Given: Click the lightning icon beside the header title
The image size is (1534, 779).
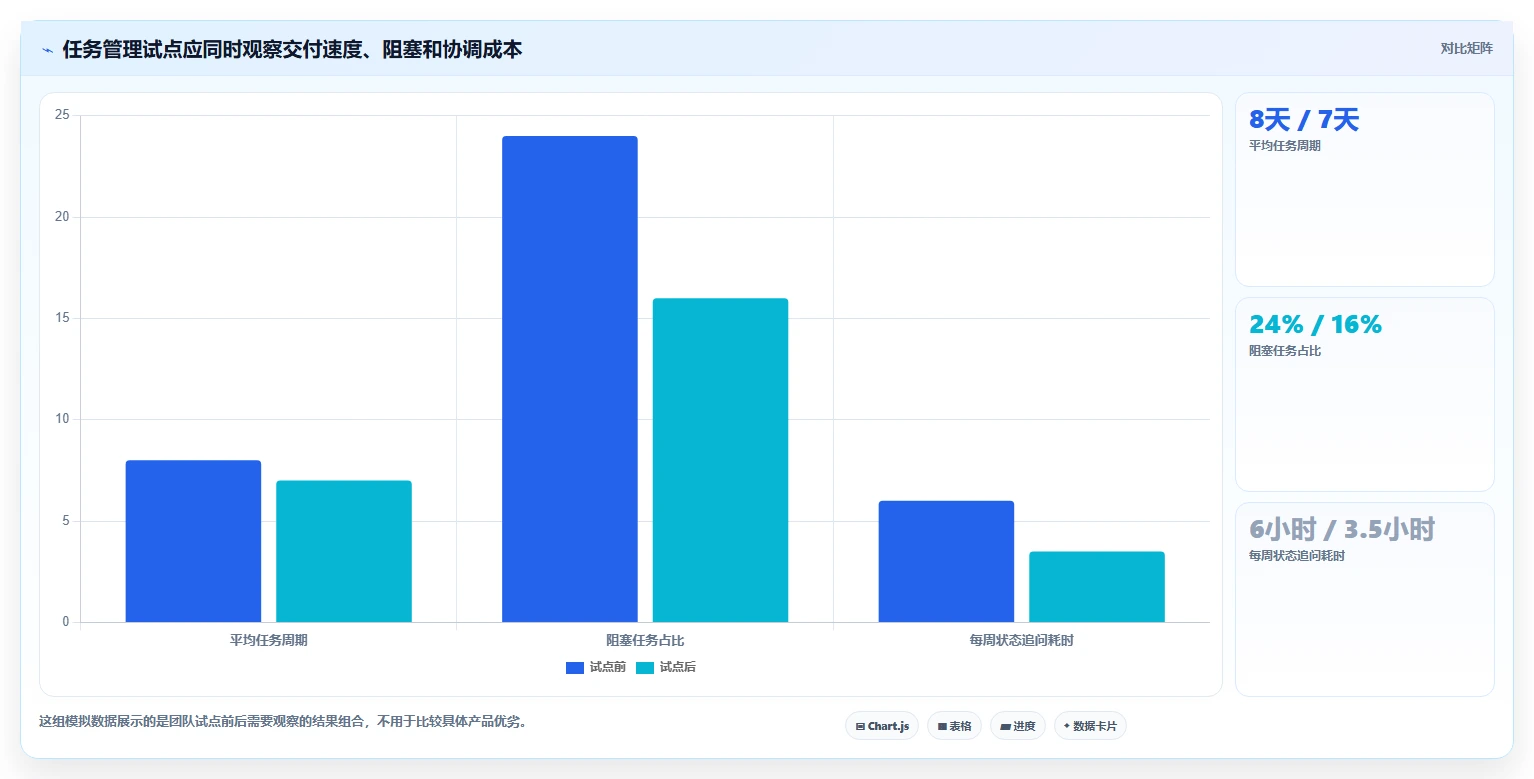Looking at the screenshot, I should point(47,50).
